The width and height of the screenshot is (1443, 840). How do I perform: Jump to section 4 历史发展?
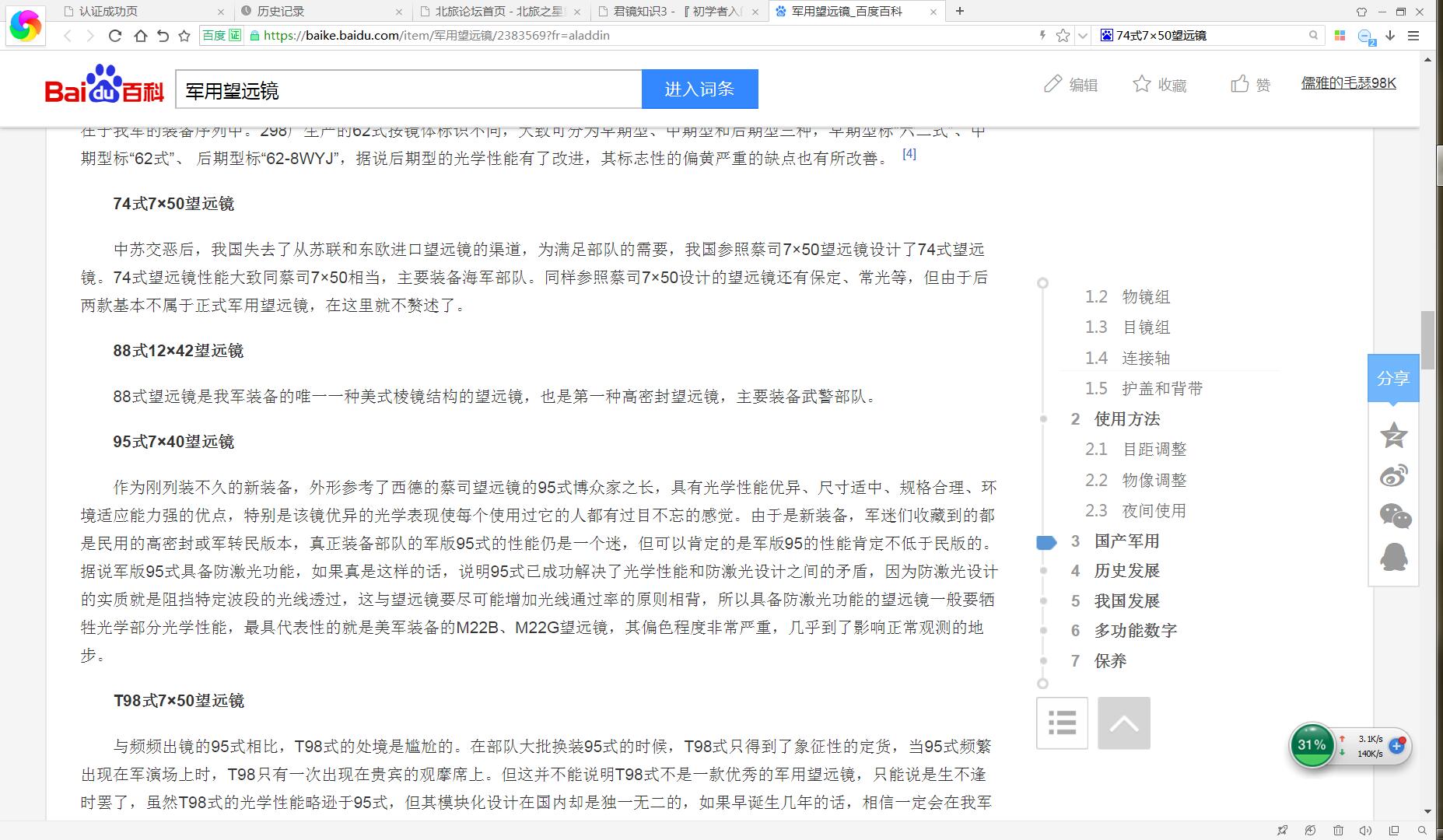1115,571
